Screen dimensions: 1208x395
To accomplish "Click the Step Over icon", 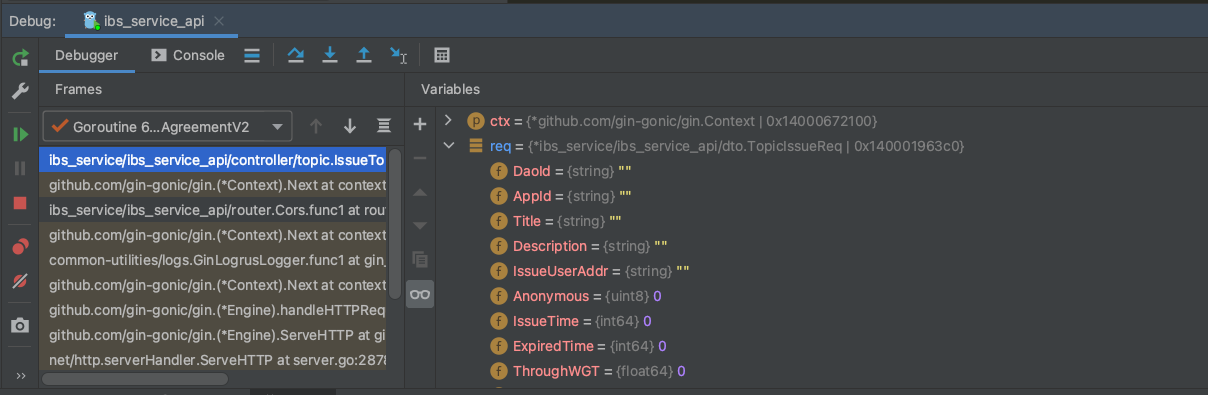I will pyautogui.click(x=296, y=55).
